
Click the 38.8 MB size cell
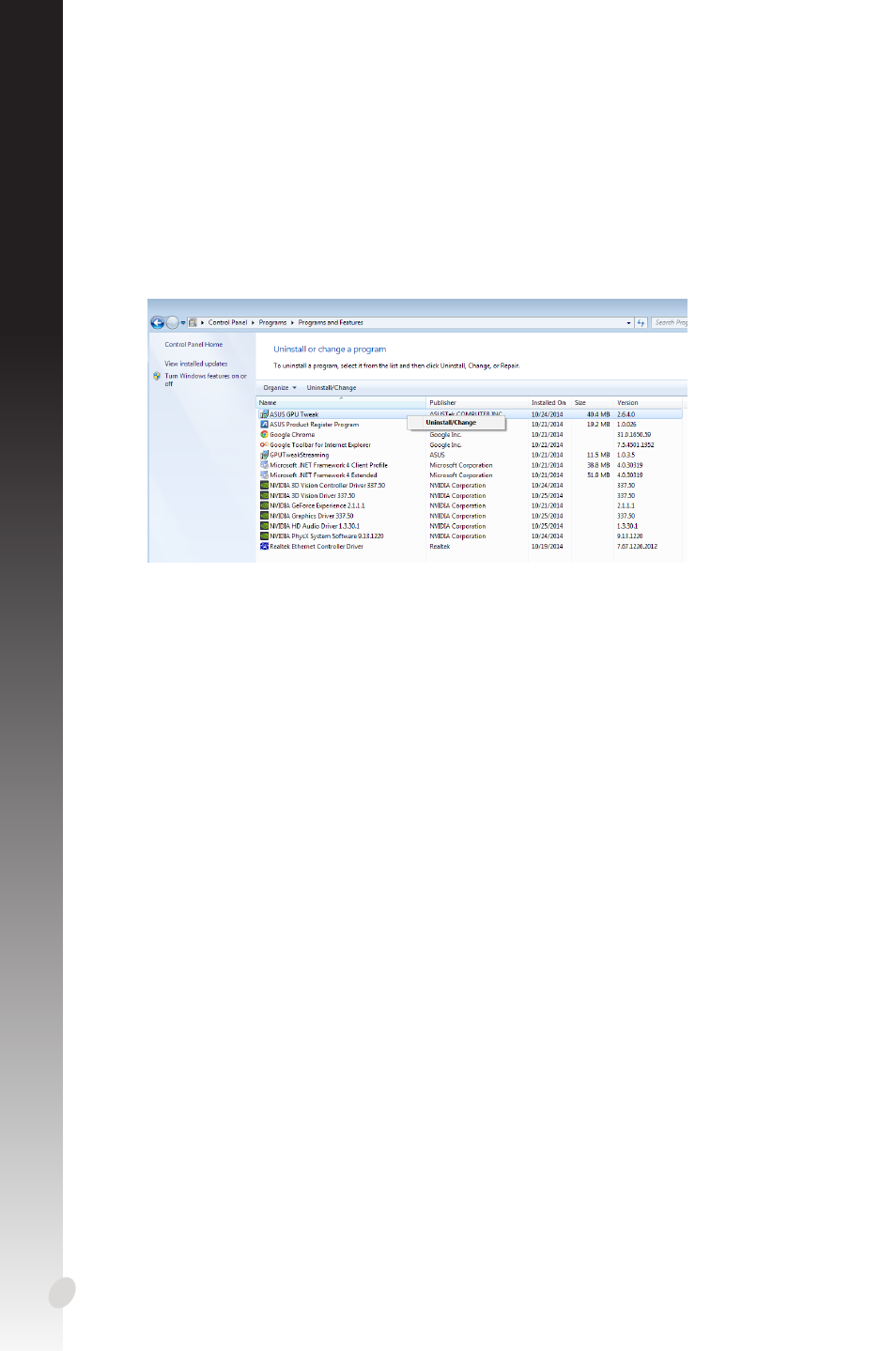(x=598, y=465)
